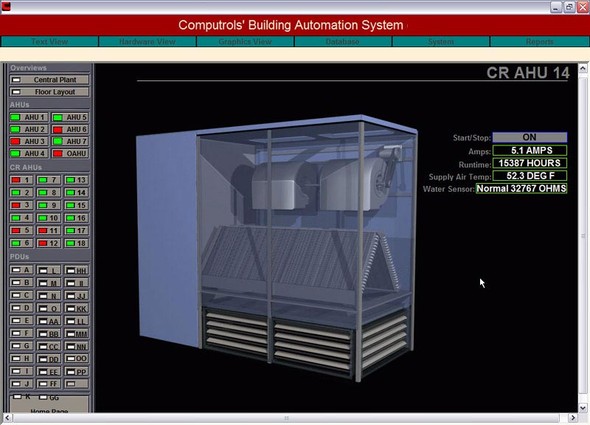Select PDU AA button

pyautogui.click(x=49, y=321)
